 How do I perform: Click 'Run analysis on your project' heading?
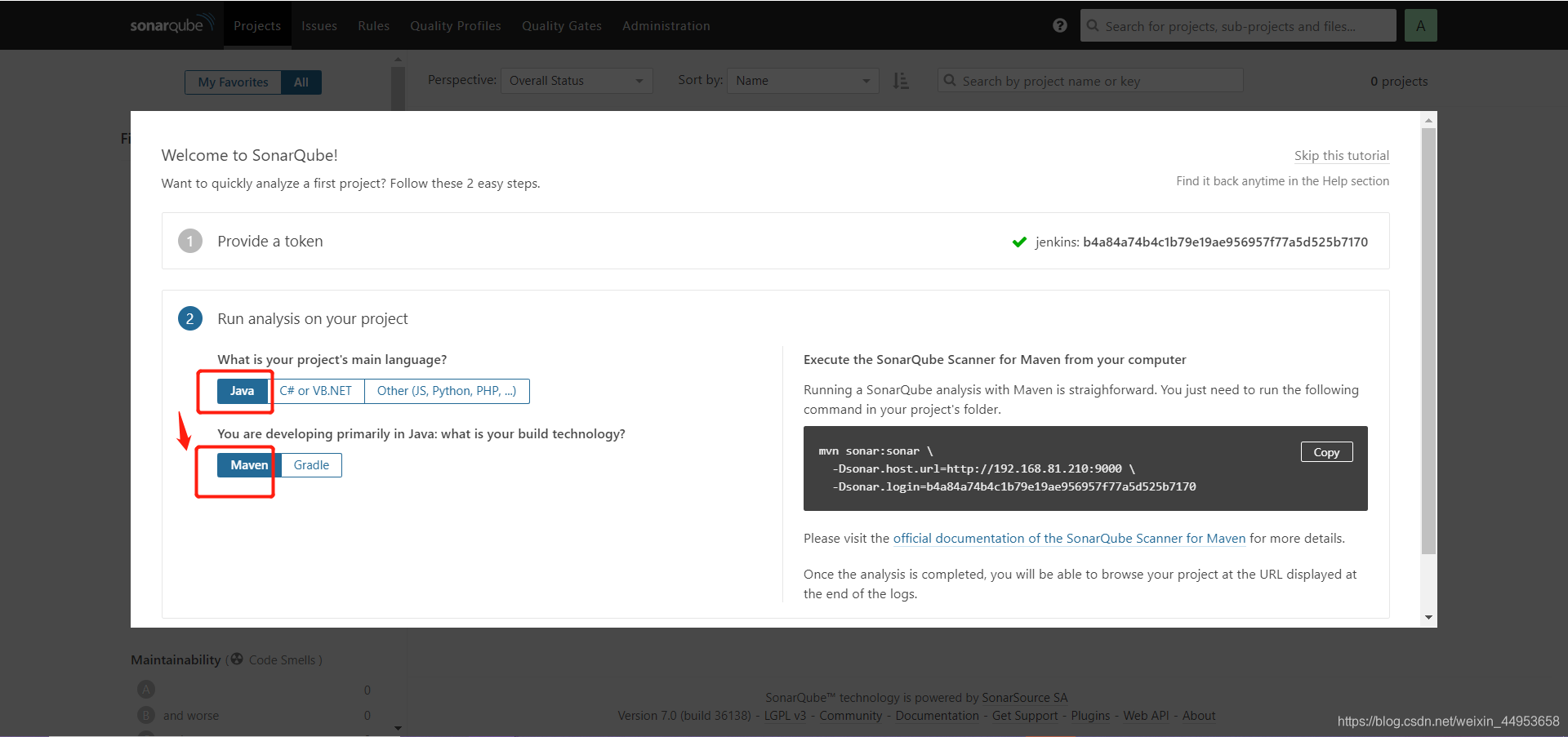coord(313,318)
